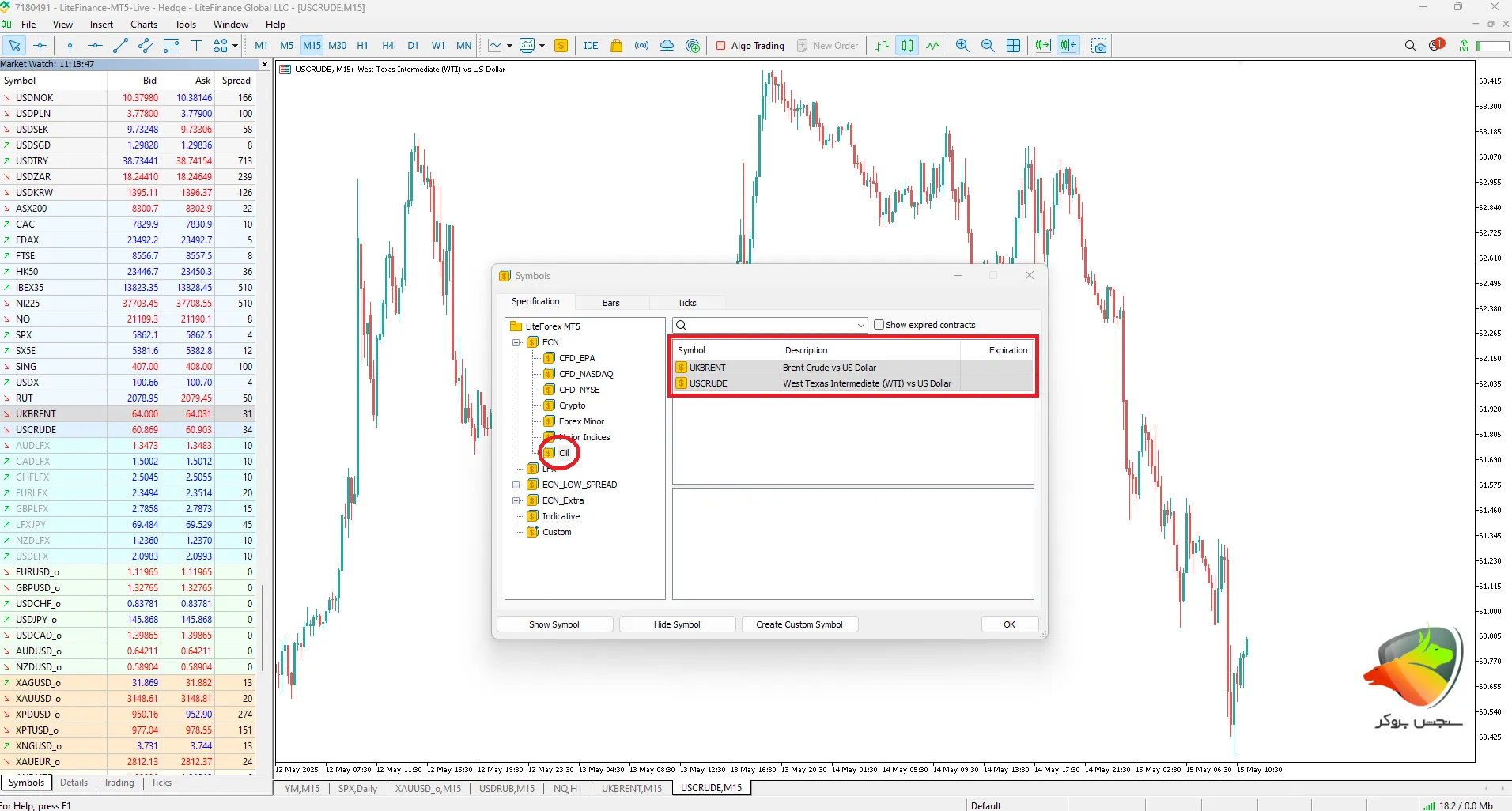The height and width of the screenshot is (811, 1512).
Task: Collapse the ECN tree node
Action: coord(516,342)
